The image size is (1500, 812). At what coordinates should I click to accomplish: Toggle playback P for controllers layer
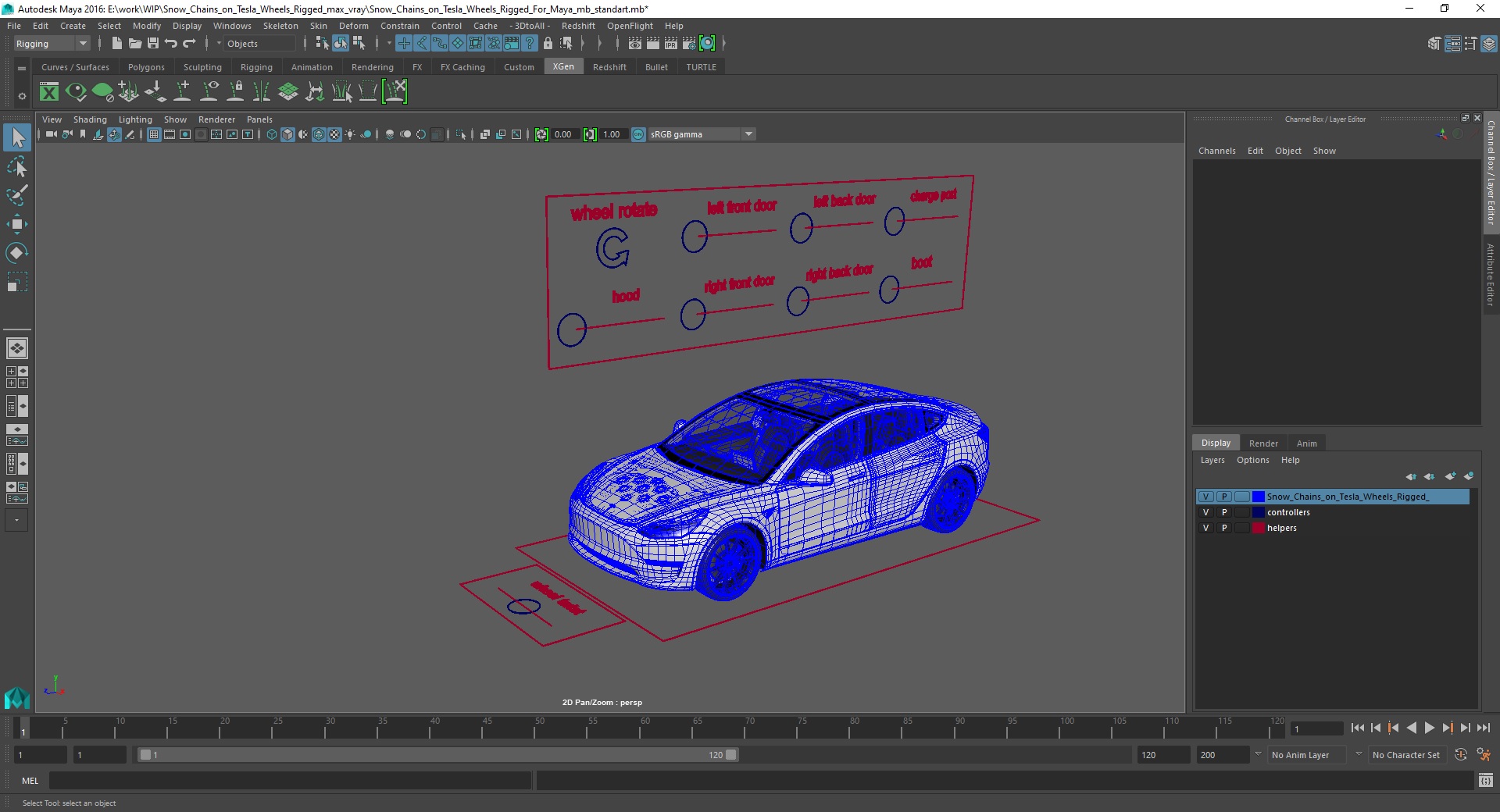coord(1224,512)
